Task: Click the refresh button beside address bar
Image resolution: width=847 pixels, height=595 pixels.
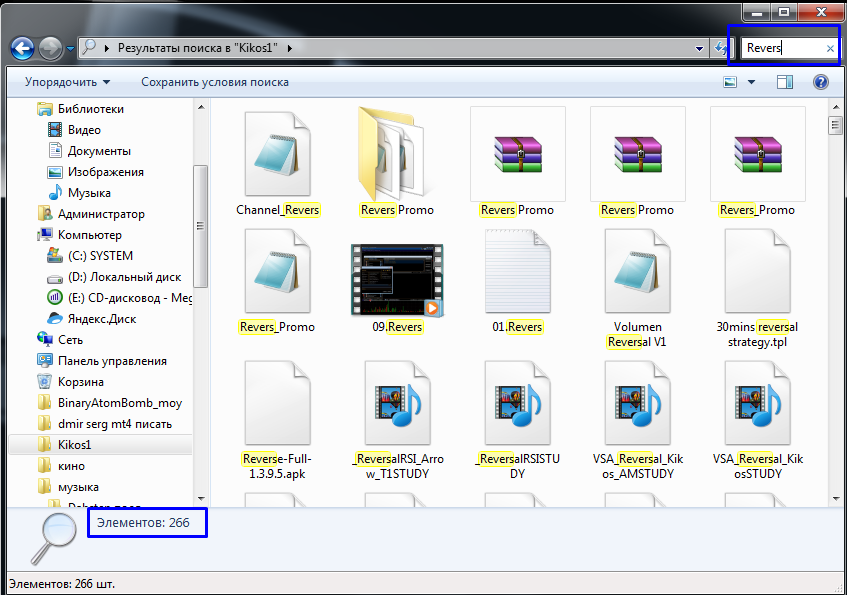Action: 720,48
